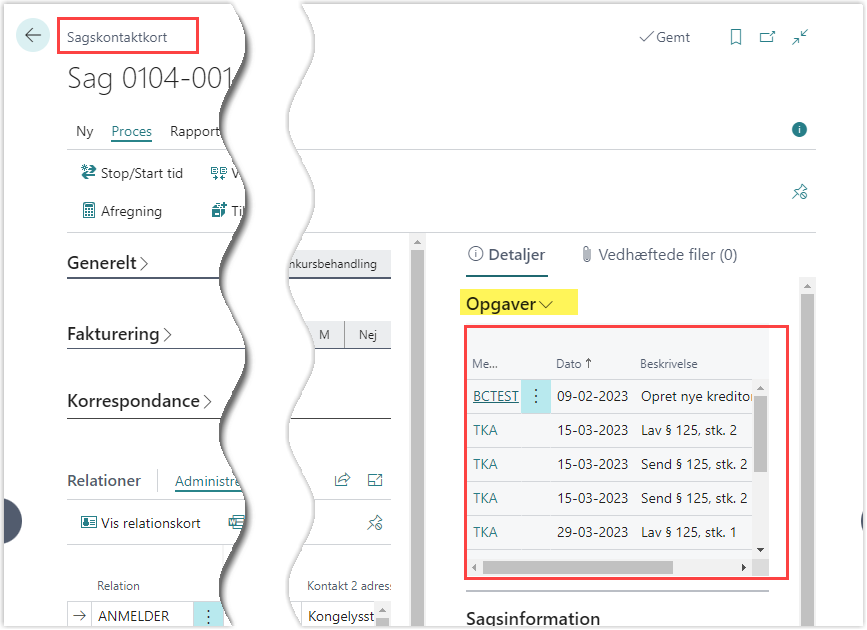Expand the Korrespondance section
This screenshot has width=867, height=630.
(x=138, y=401)
